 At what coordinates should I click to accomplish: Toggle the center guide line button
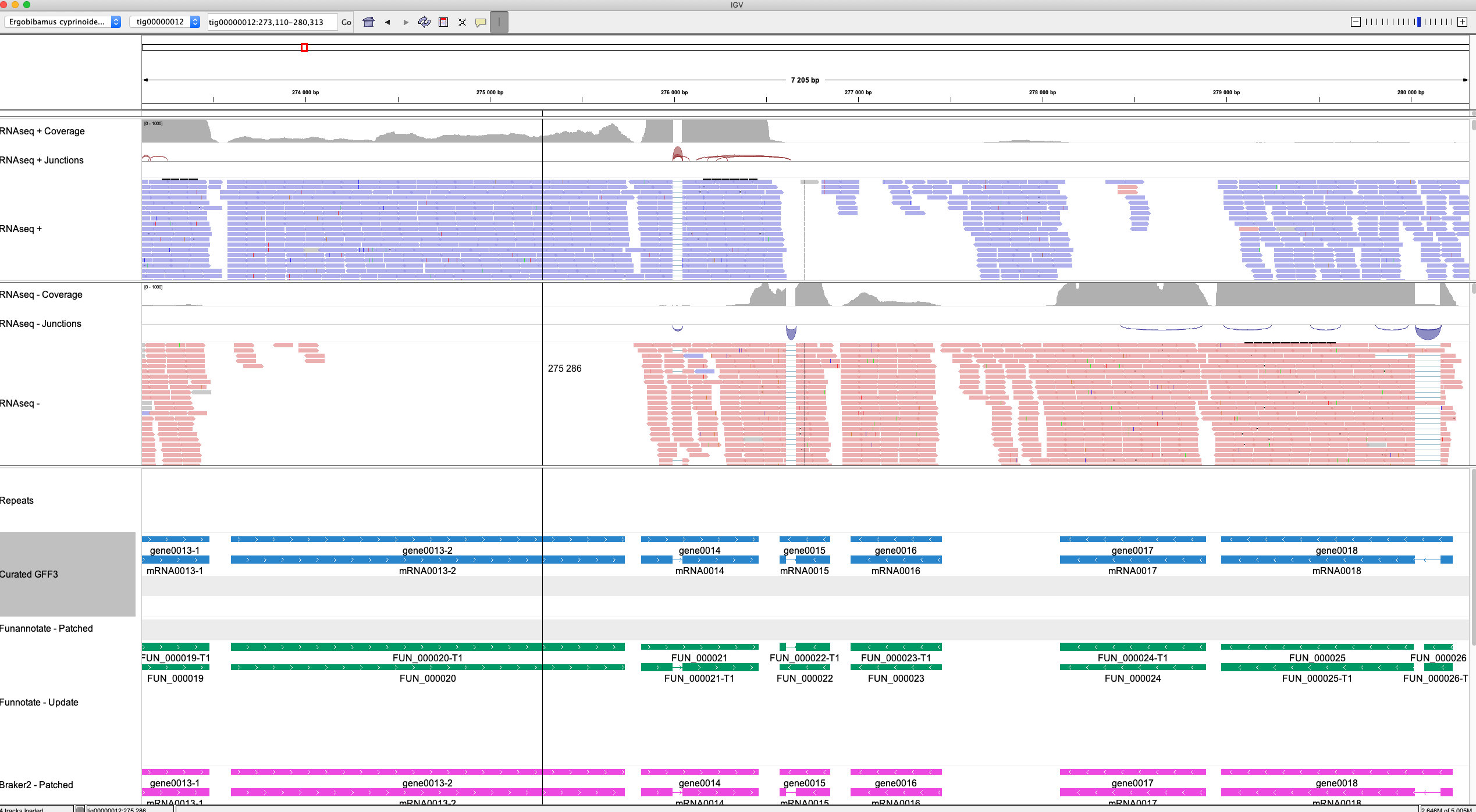(x=499, y=22)
